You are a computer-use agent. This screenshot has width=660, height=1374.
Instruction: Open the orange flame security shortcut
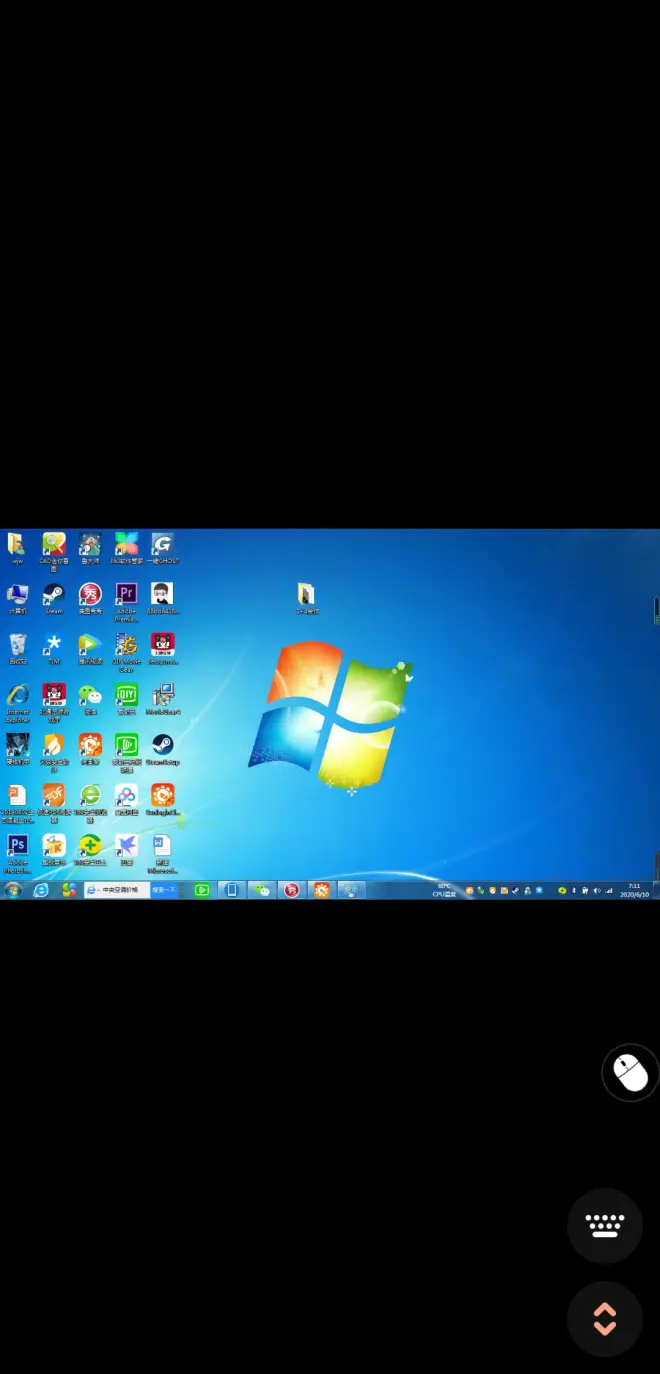point(54,751)
